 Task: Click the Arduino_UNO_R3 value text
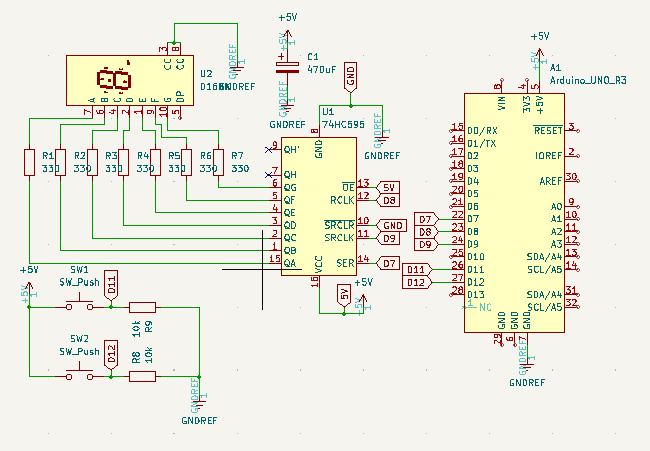[588, 80]
